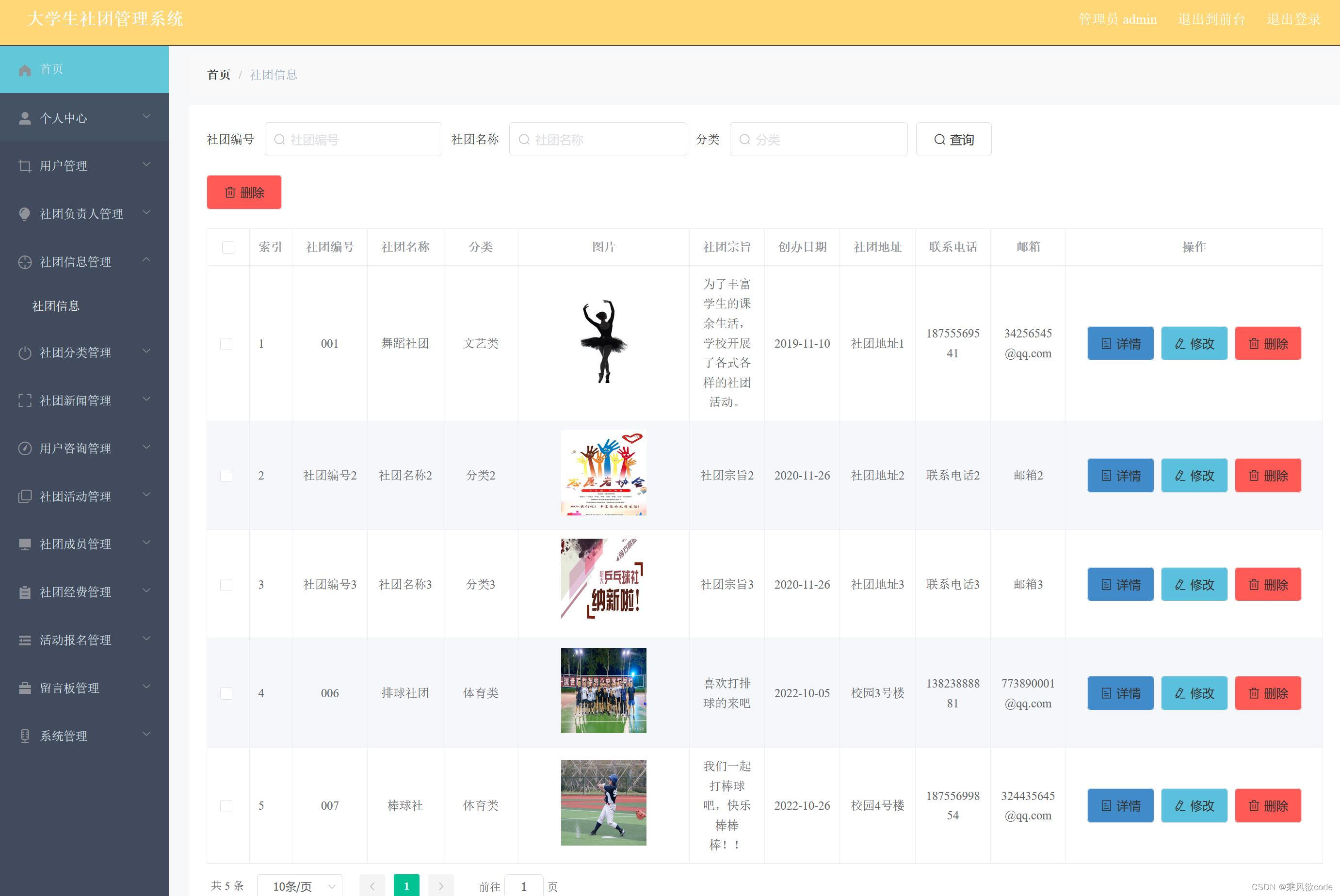Check the select-all checkbox in table header
The height and width of the screenshot is (896, 1340).
click(x=228, y=247)
